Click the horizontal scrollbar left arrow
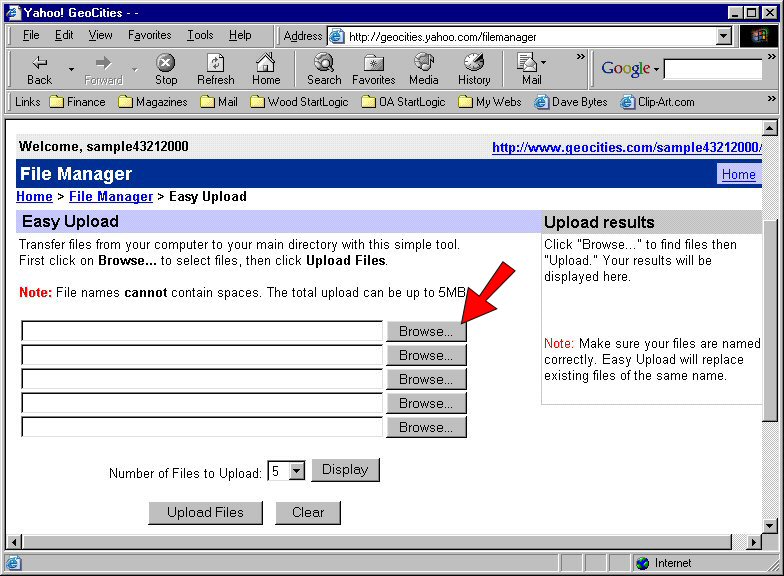 click(14, 542)
